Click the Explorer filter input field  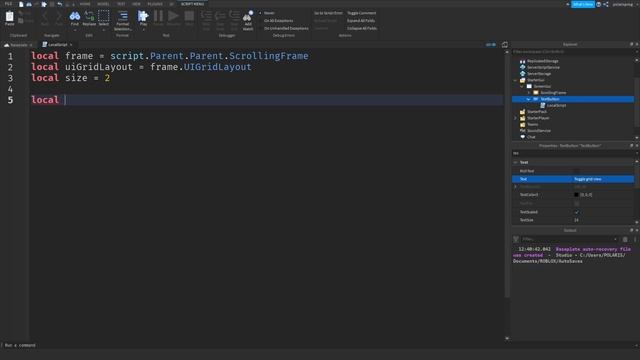[x=573, y=51]
